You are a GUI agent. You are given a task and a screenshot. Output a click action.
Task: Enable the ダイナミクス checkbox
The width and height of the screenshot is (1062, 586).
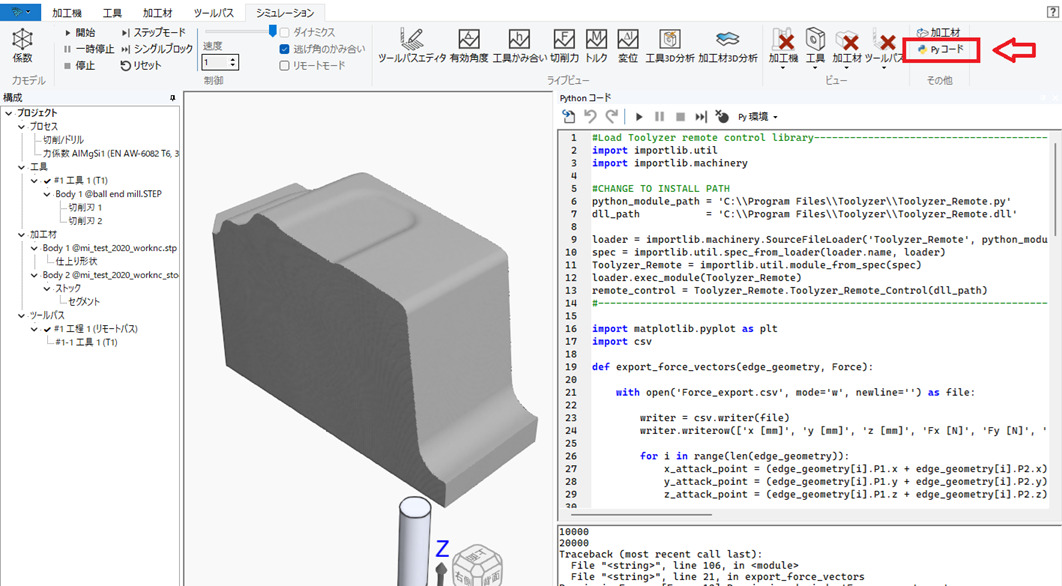(285, 33)
